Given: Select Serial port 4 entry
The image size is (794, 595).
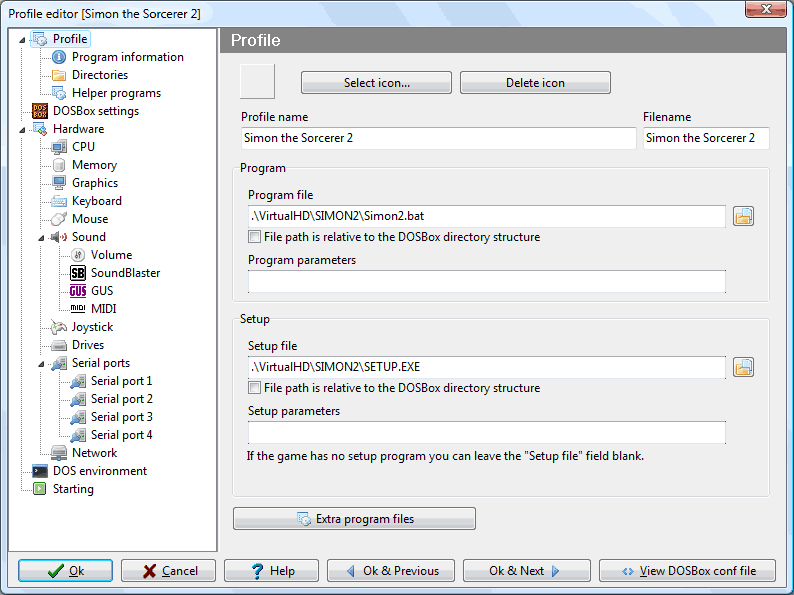Looking at the screenshot, I should [122, 435].
